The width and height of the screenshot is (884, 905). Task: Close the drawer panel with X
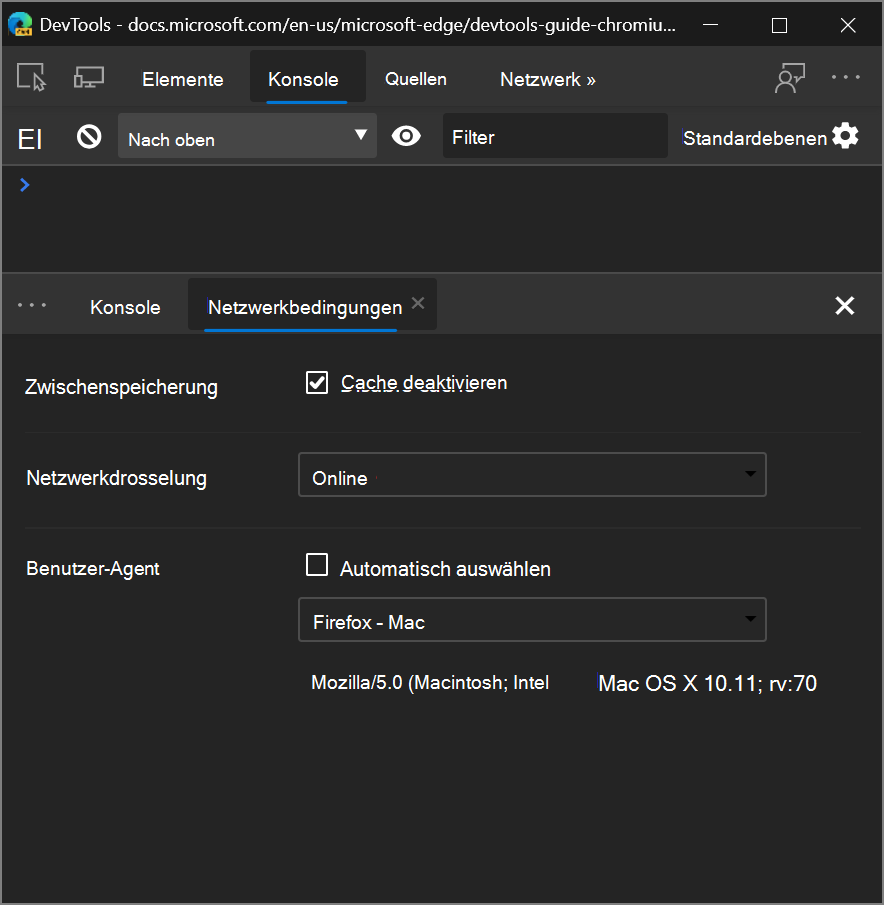[x=845, y=306]
